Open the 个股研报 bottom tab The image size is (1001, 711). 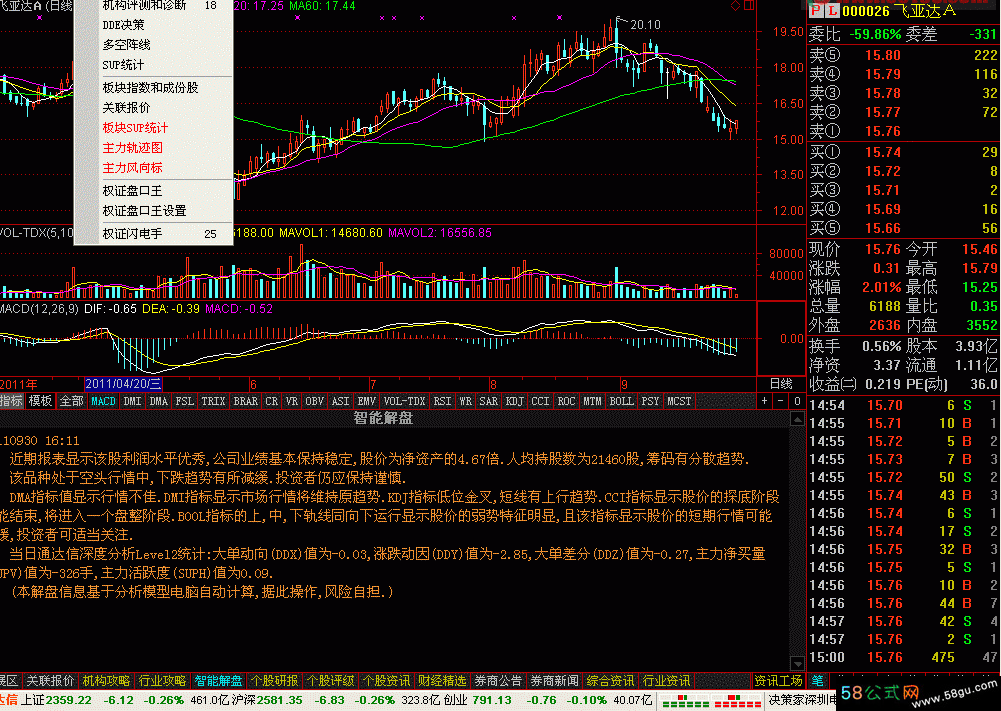point(275,681)
